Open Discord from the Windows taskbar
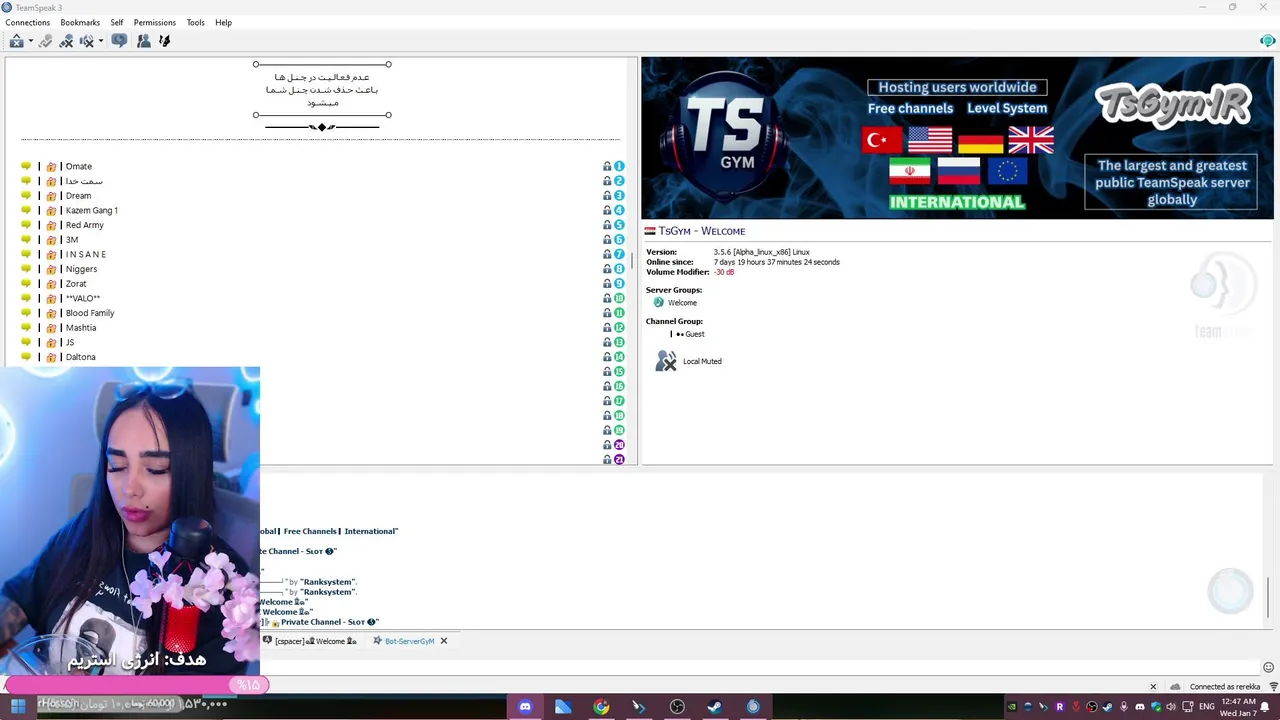 (525, 707)
